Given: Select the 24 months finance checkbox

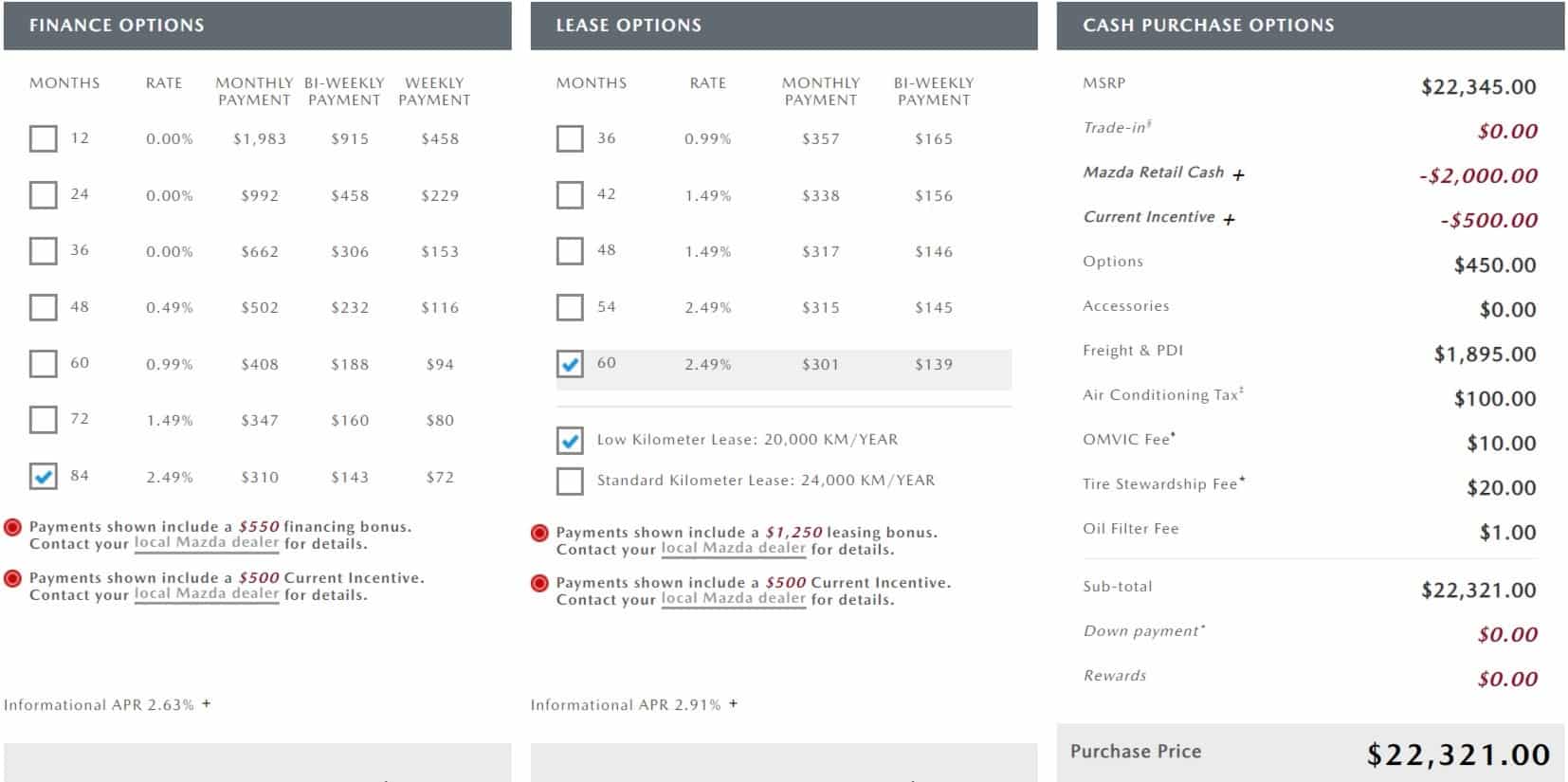Looking at the screenshot, I should [44, 195].
